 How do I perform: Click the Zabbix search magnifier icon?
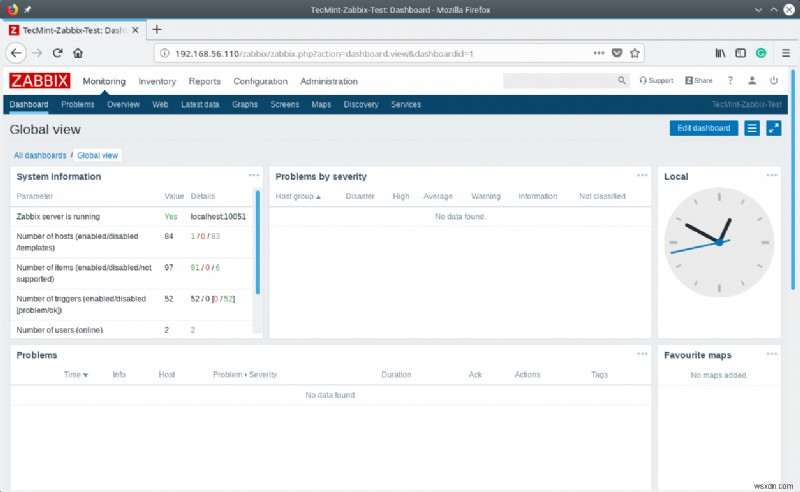[621, 81]
